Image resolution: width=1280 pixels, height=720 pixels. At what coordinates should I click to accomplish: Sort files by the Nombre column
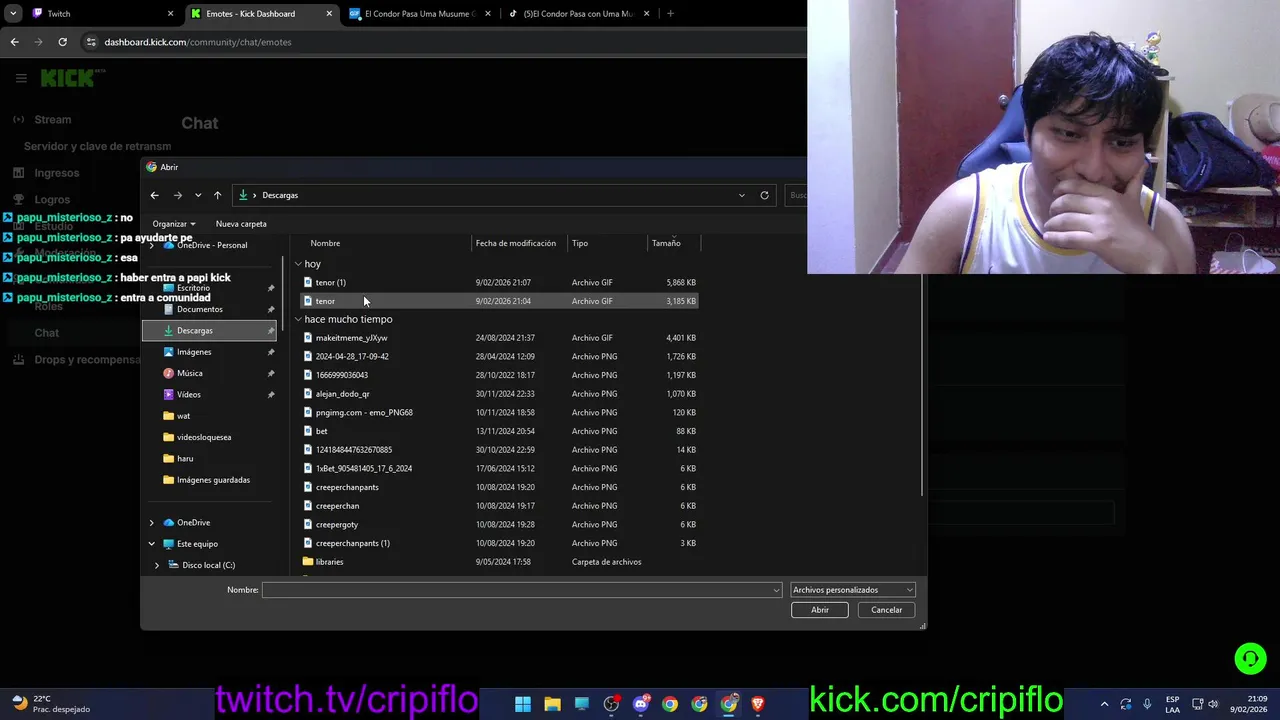click(x=325, y=243)
